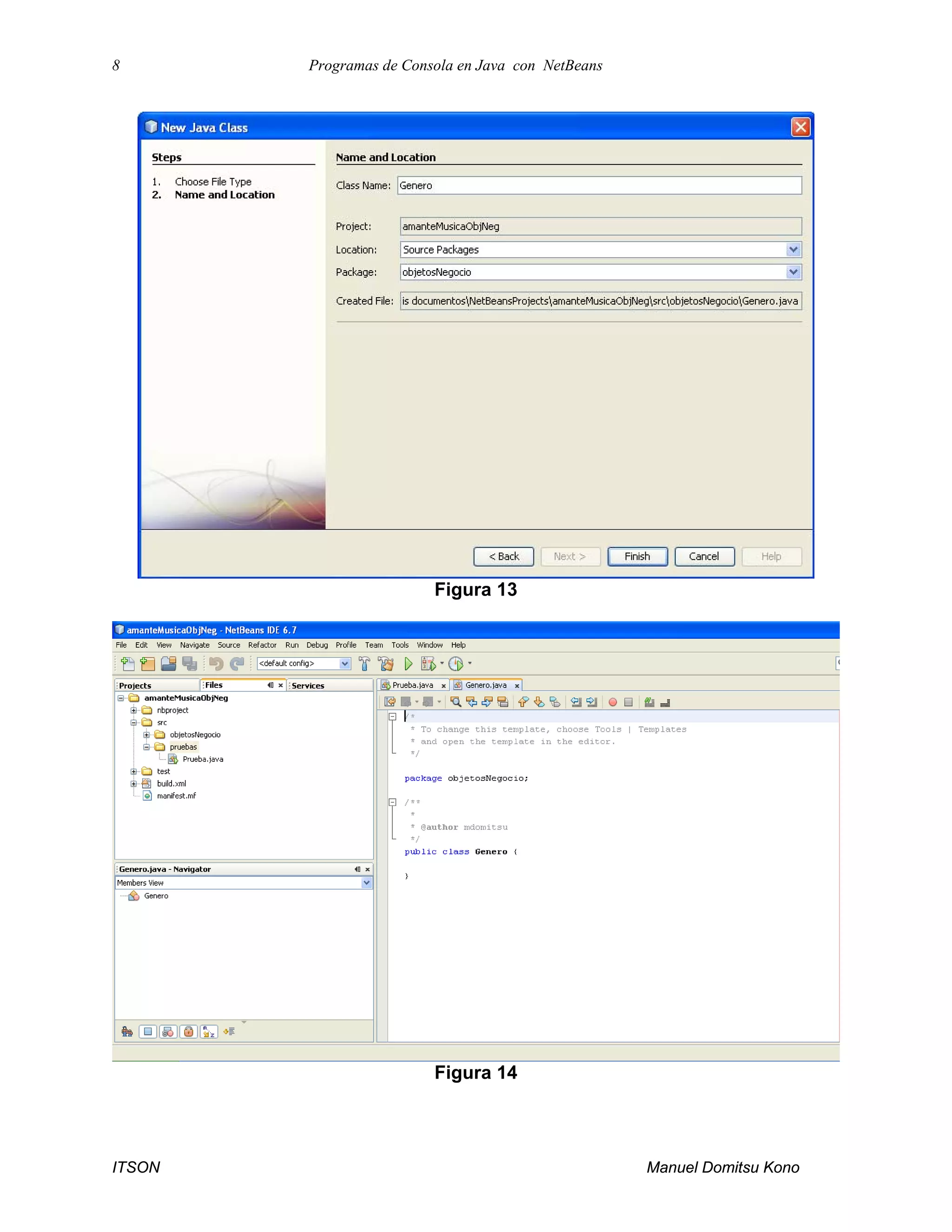952x1232 pixels.
Task: Click Find Next Occurrence in the editor toolbar
Action: (x=487, y=702)
